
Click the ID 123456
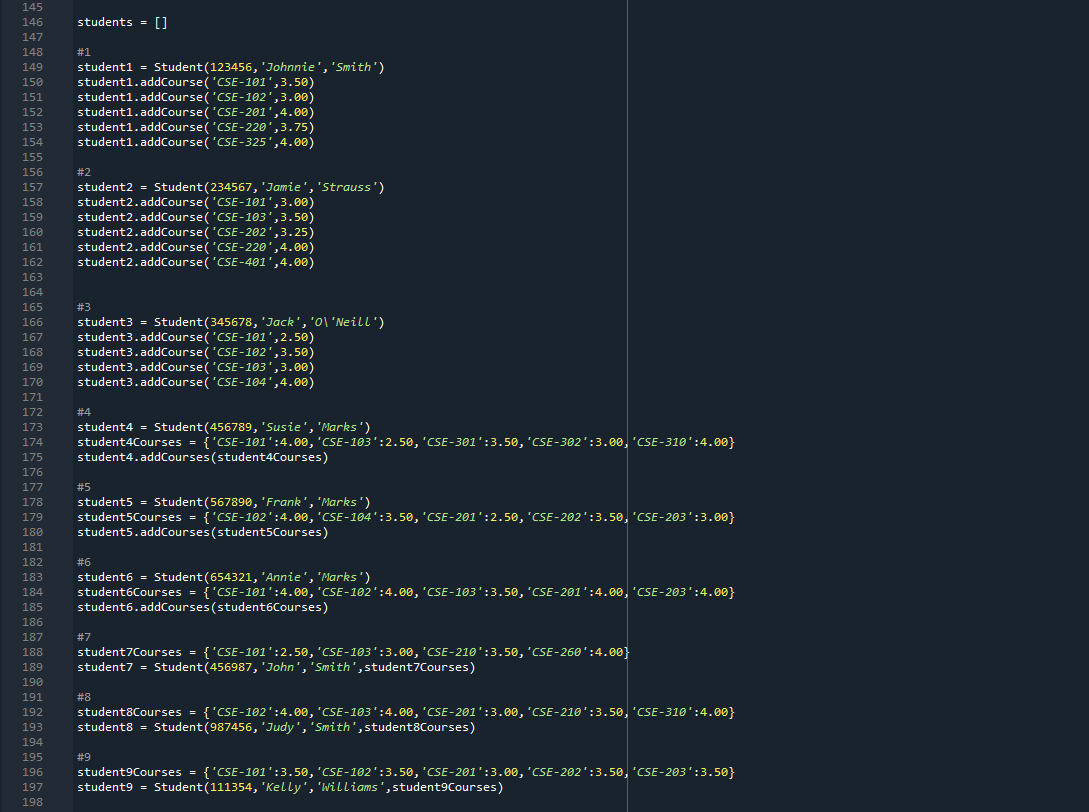click(231, 67)
